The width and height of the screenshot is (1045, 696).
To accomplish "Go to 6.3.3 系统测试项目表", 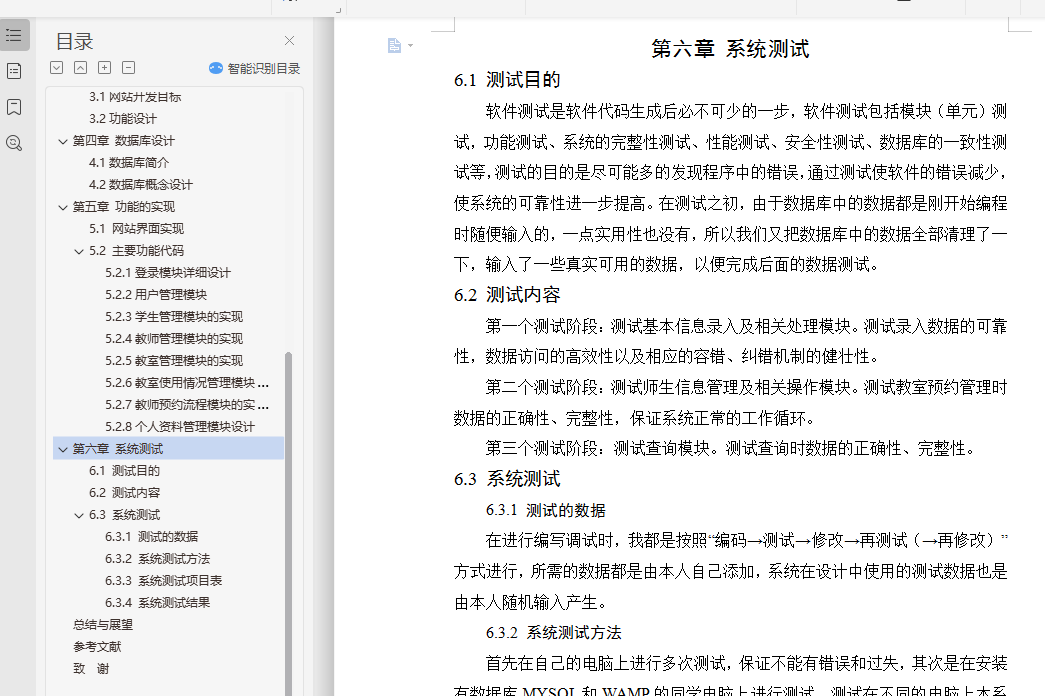I will point(163,581).
